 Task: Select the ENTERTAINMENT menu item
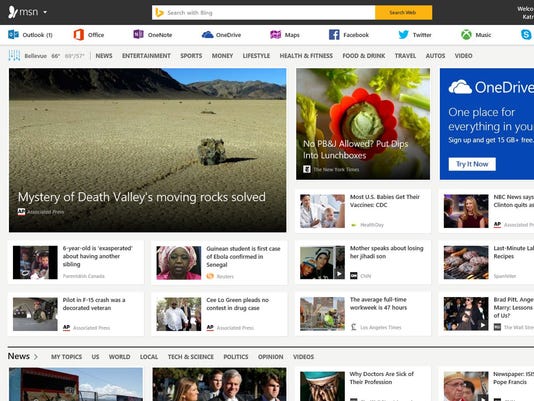coord(146,56)
